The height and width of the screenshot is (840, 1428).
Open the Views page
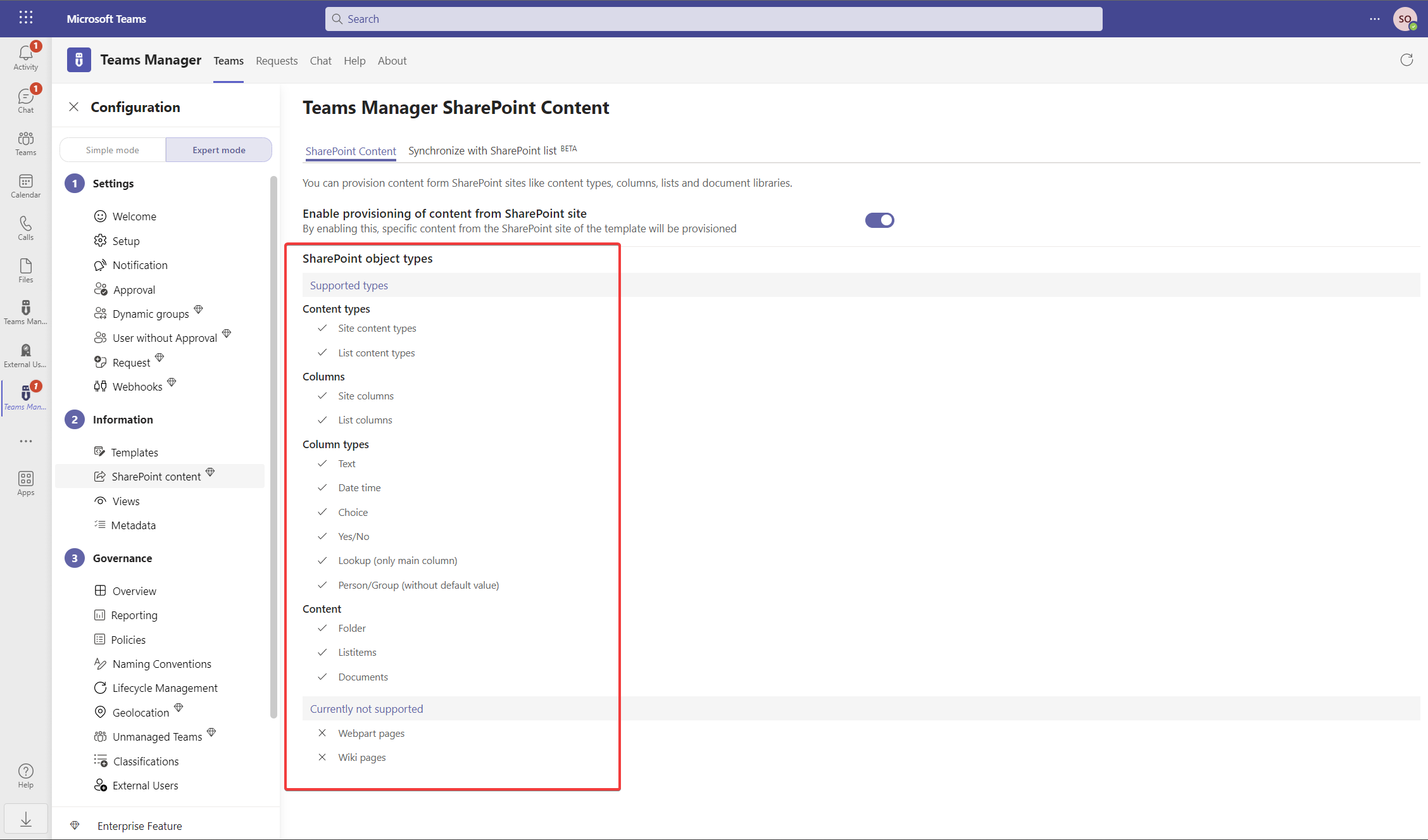(116, 501)
